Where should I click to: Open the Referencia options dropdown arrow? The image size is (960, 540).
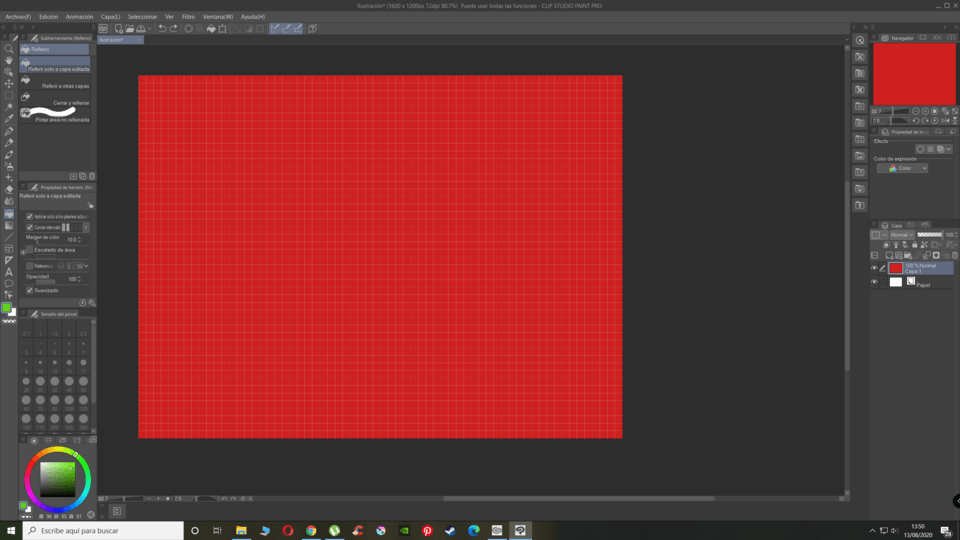coord(86,266)
